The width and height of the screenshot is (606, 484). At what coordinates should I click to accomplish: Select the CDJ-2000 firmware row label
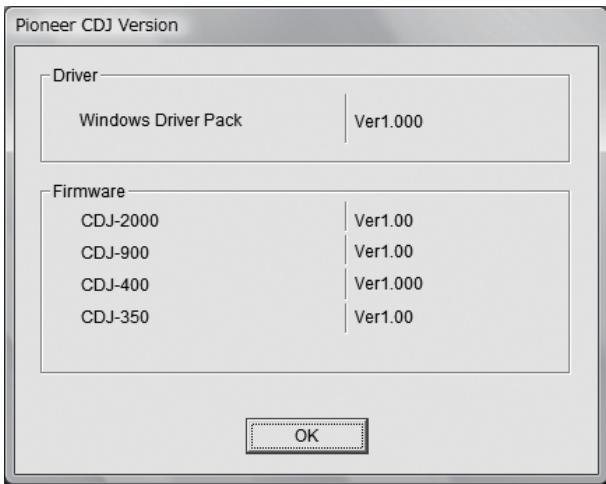point(120,221)
